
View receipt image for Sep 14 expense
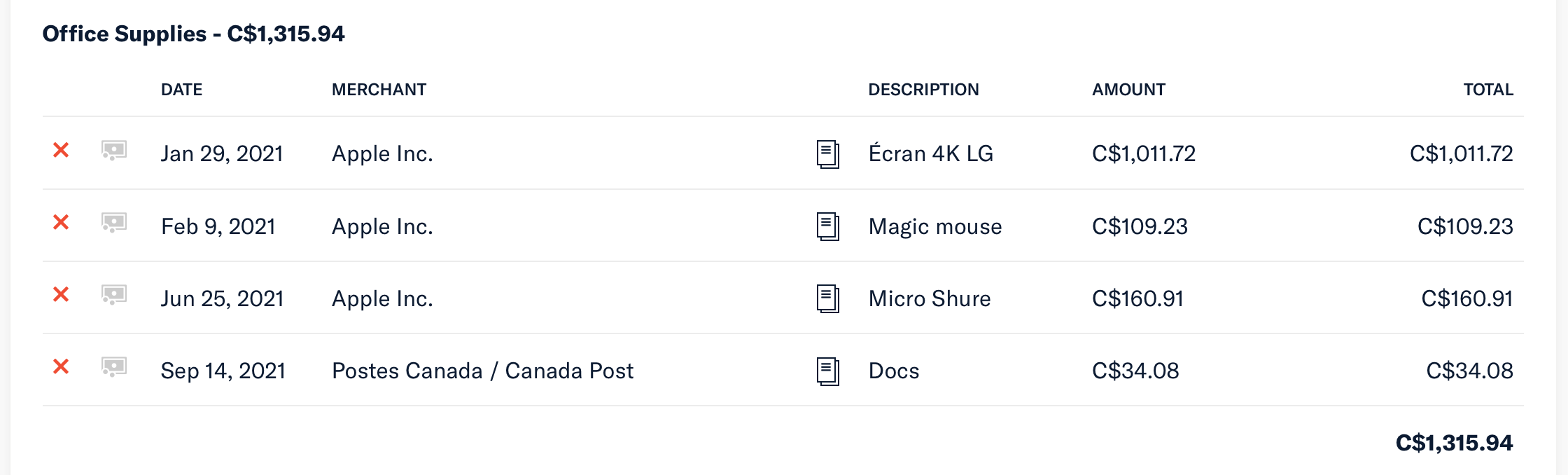(x=113, y=367)
